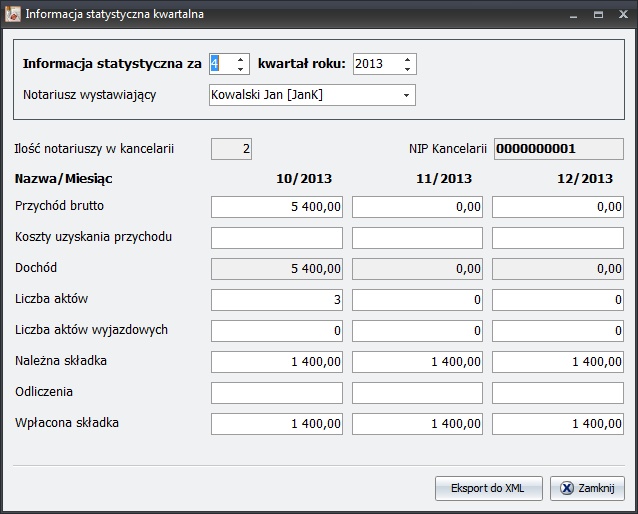638x514 pixels.
Task: Click Przychód brutto field for 12/2013
Action: tap(557, 207)
